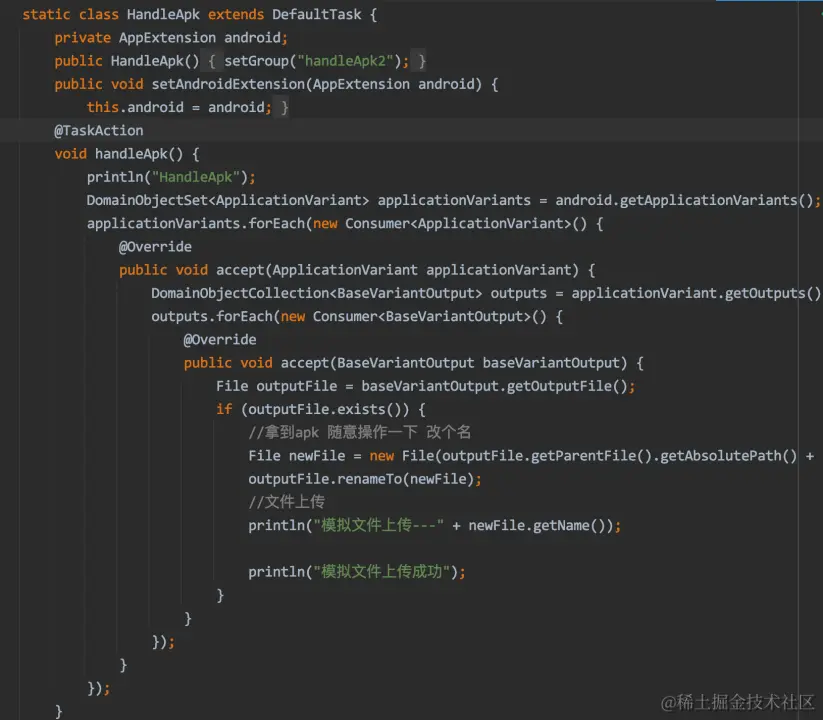This screenshot has width=823, height=720.
Task: Select the 'DefaultTask' superclass name
Action: (x=316, y=15)
